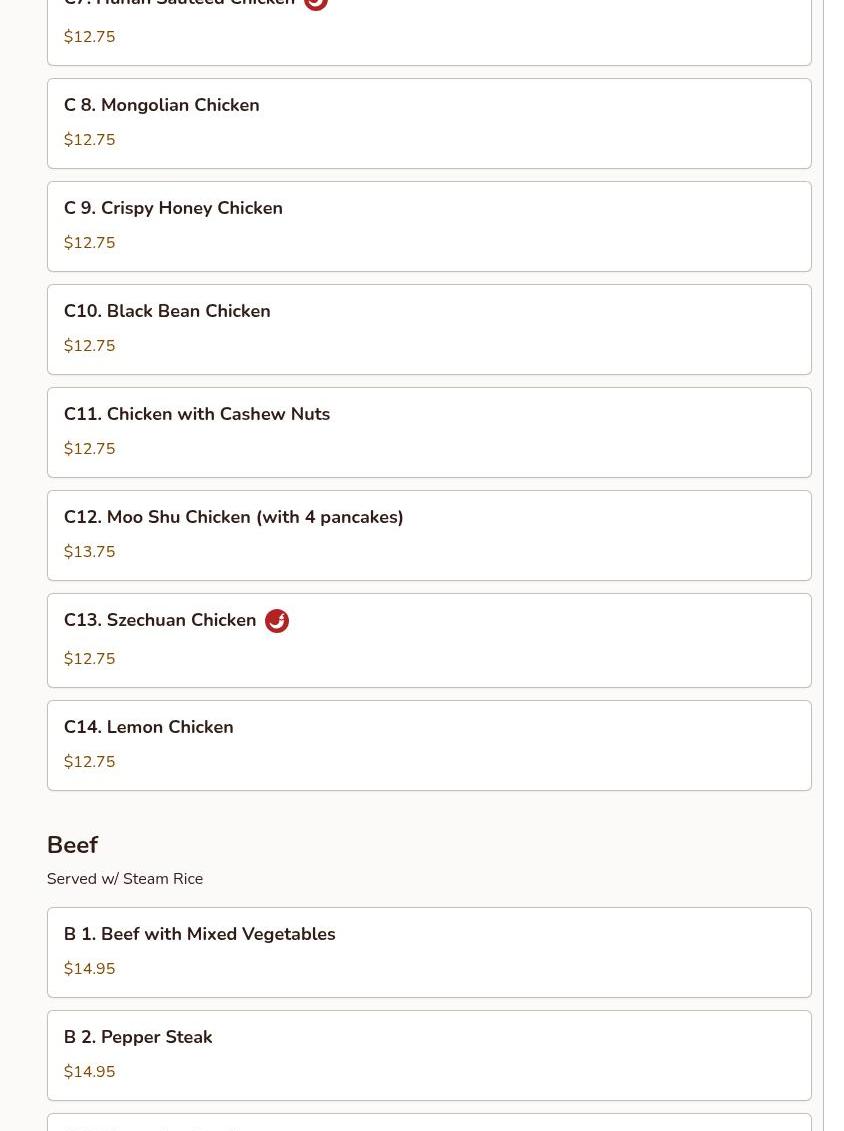This screenshot has width=844, height=1131.
Task: Click the partially visible item below Pepper Steak
Action: pos(428,1123)
